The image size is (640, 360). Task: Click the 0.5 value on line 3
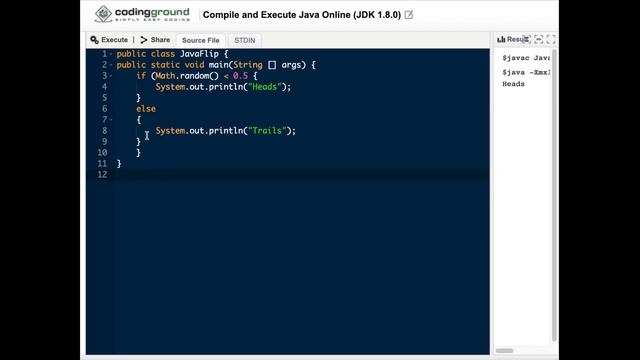point(240,76)
